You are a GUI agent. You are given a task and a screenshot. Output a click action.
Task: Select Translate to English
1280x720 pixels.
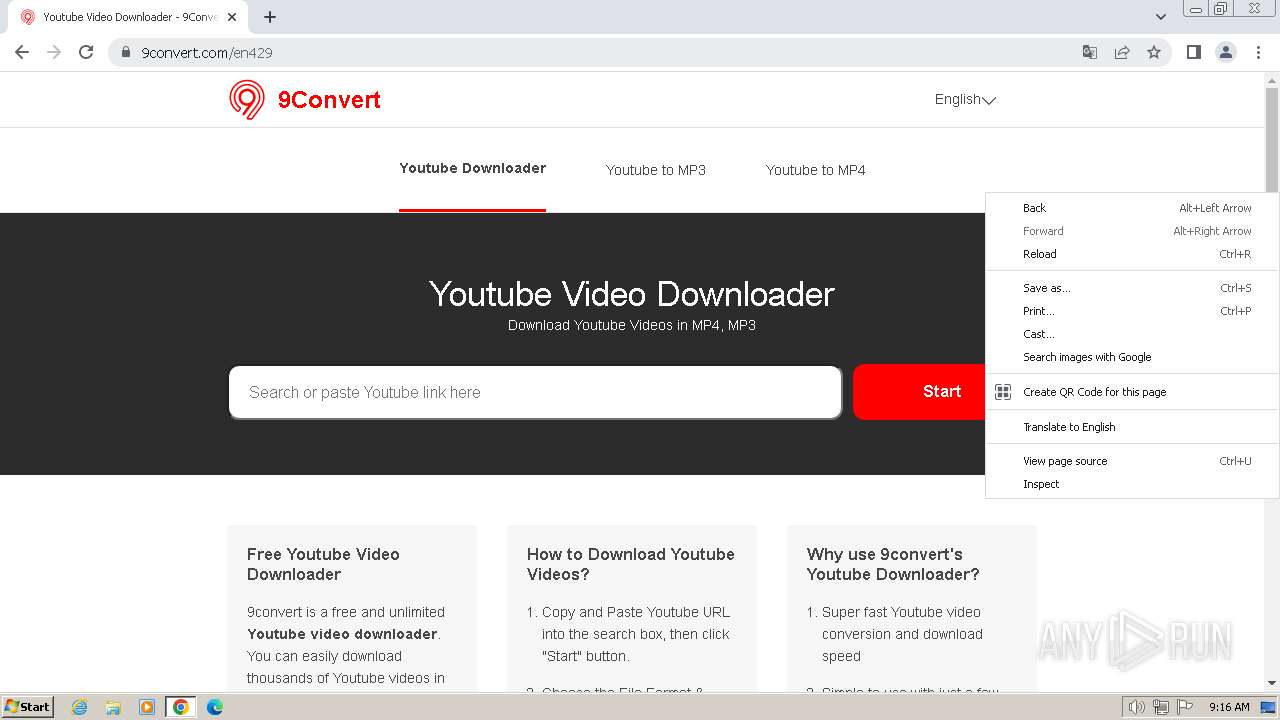[x=1132, y=427]
